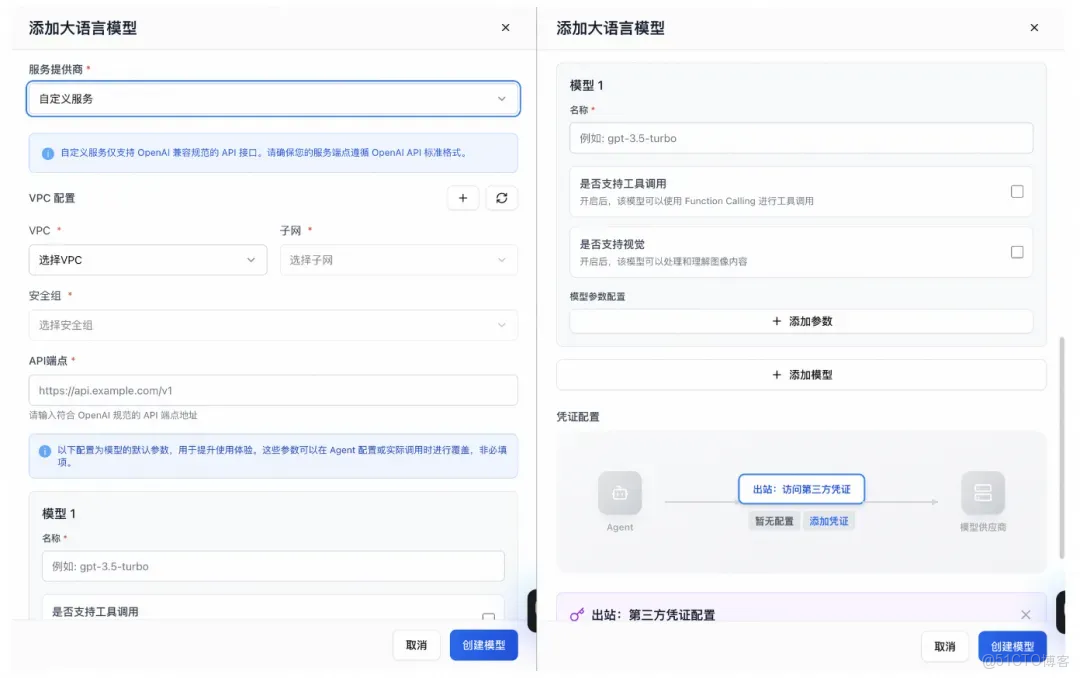The height and width of the screenshot is (678, 1080).
Task: Click 添加参数 under 模型参数配置
Action: [801, 320]
